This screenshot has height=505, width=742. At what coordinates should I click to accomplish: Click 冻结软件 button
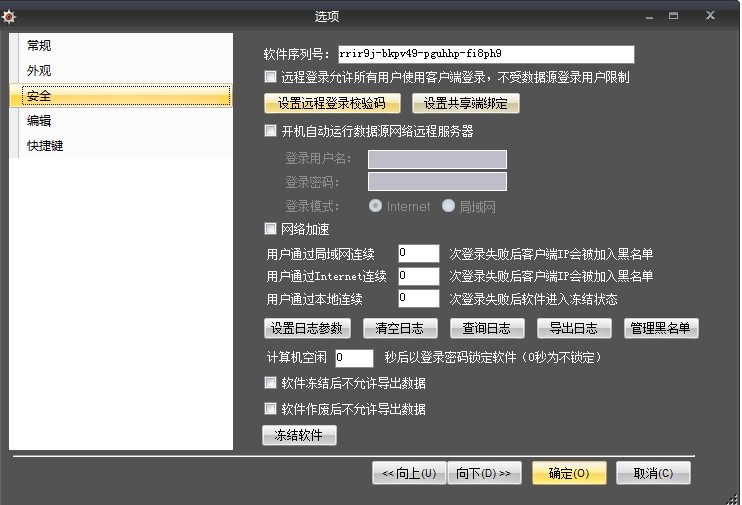(299, 435)
